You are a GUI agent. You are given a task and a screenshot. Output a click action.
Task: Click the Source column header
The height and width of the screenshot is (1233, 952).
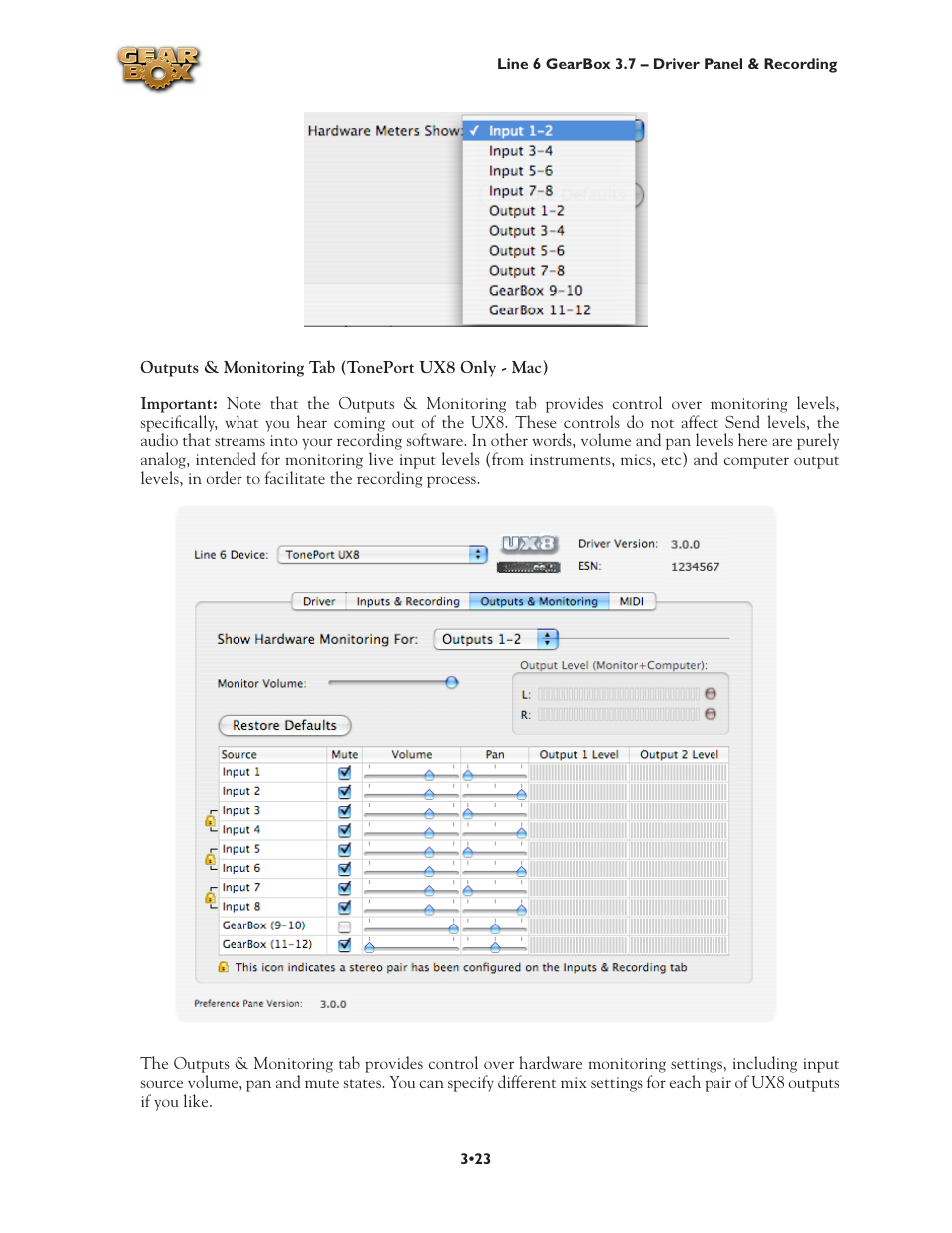[273, 754]
